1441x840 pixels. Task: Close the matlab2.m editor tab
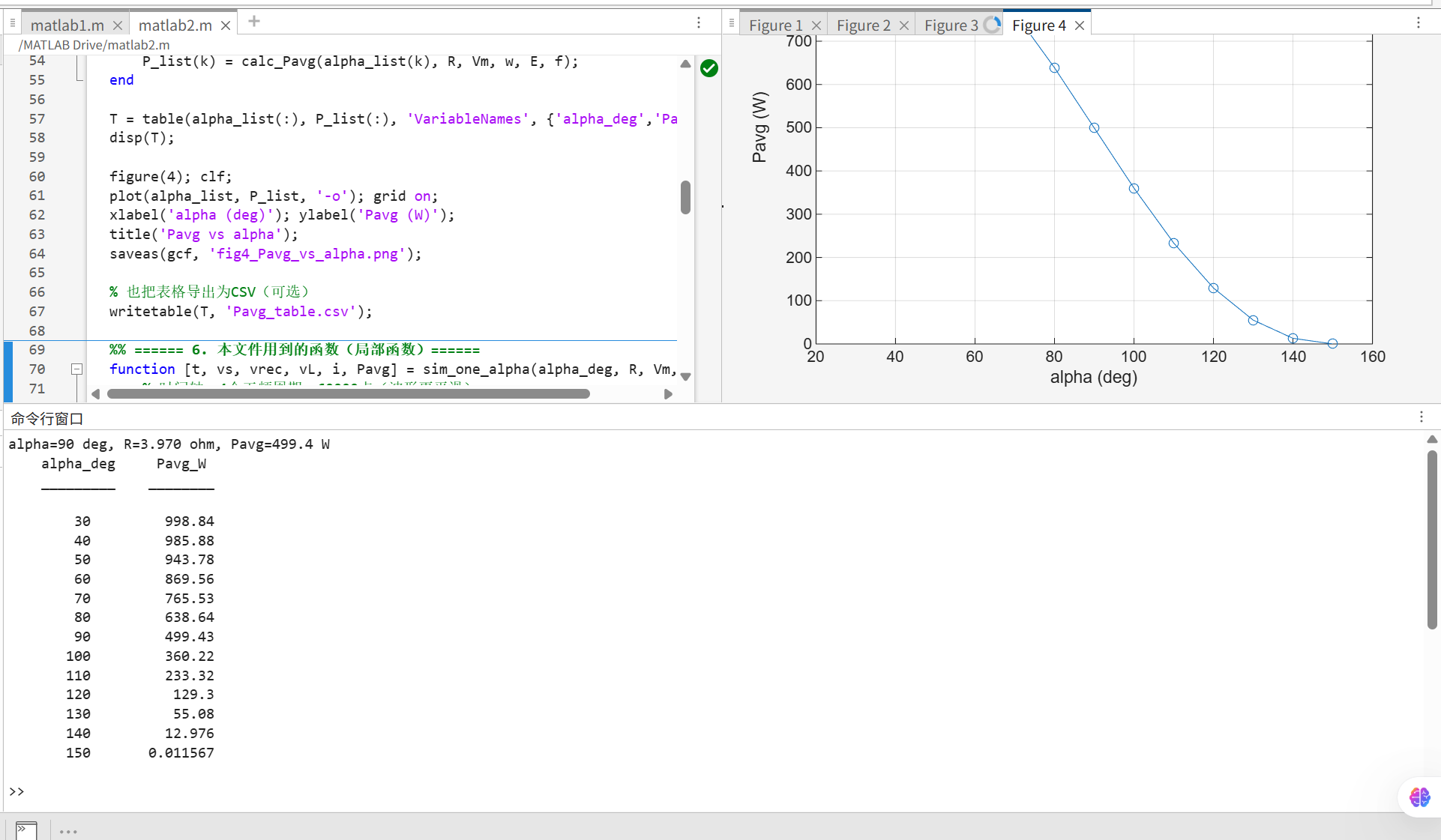tap(226, 25)
